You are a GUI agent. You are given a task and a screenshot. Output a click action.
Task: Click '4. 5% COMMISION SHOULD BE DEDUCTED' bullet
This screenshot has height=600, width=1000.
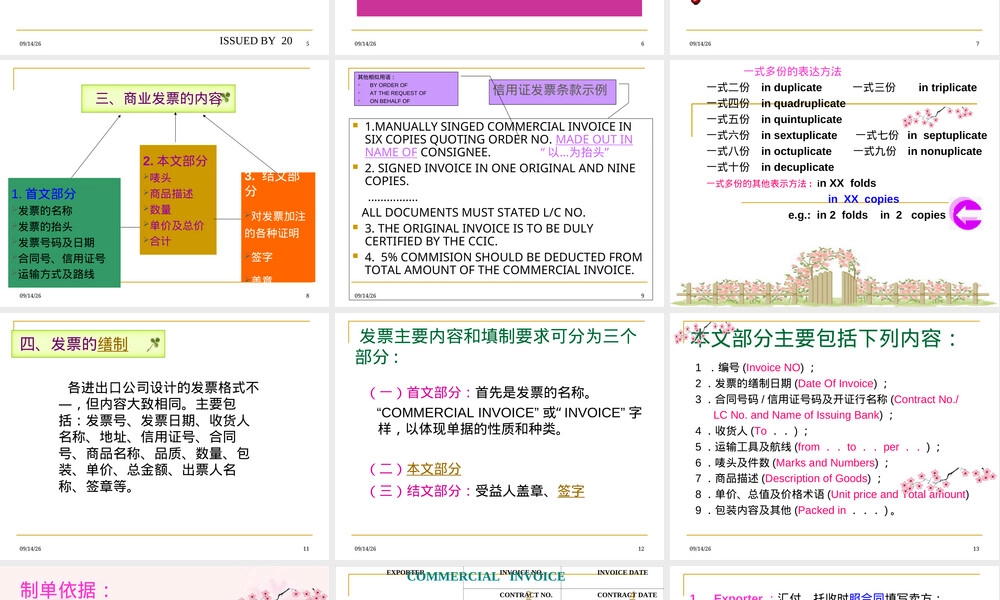coord(503,263)
